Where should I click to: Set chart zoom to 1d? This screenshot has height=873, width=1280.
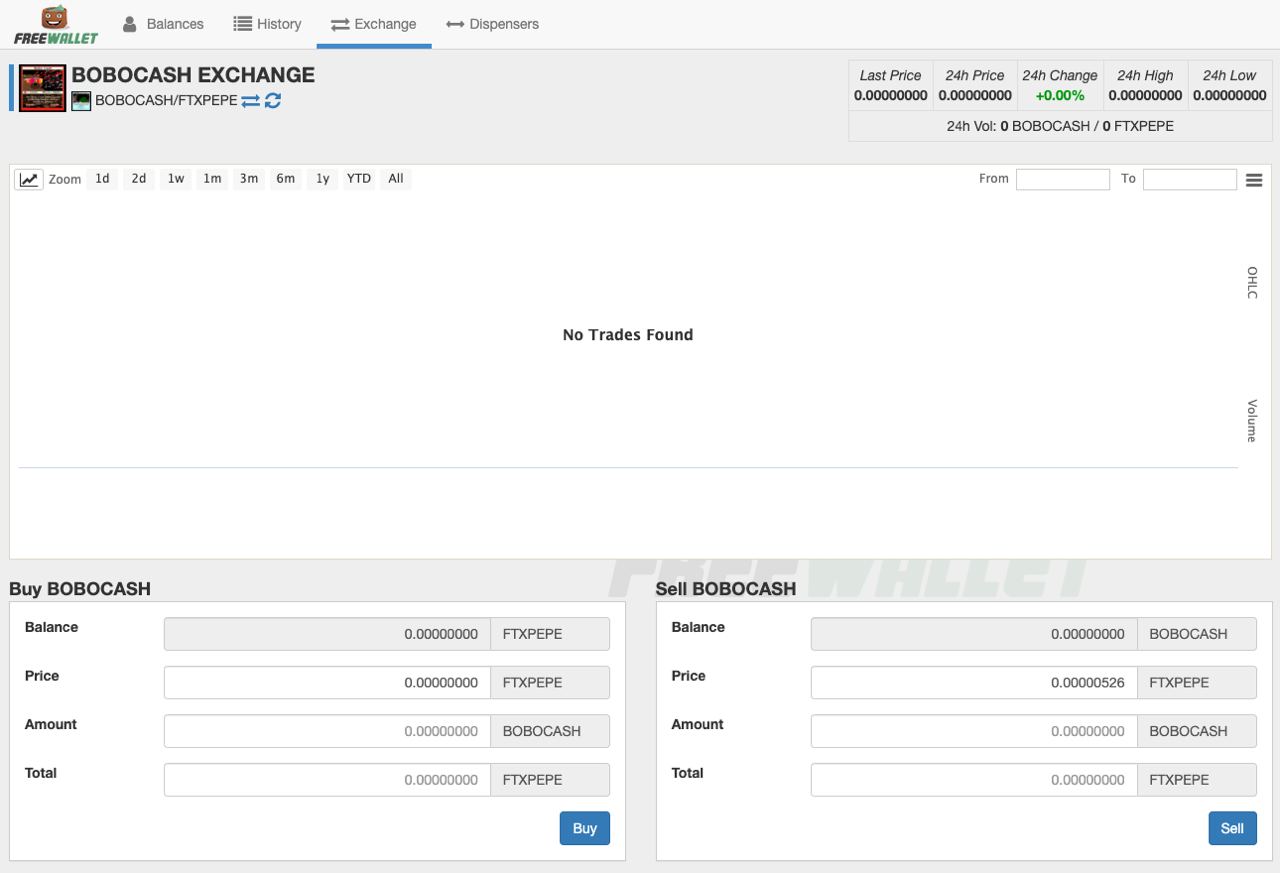coord(102,179)
